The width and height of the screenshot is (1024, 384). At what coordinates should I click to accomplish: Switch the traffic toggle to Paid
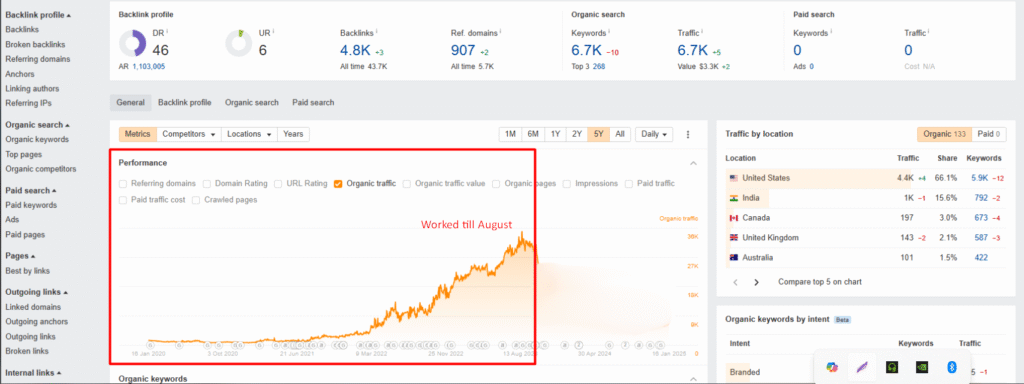(987, 134)
